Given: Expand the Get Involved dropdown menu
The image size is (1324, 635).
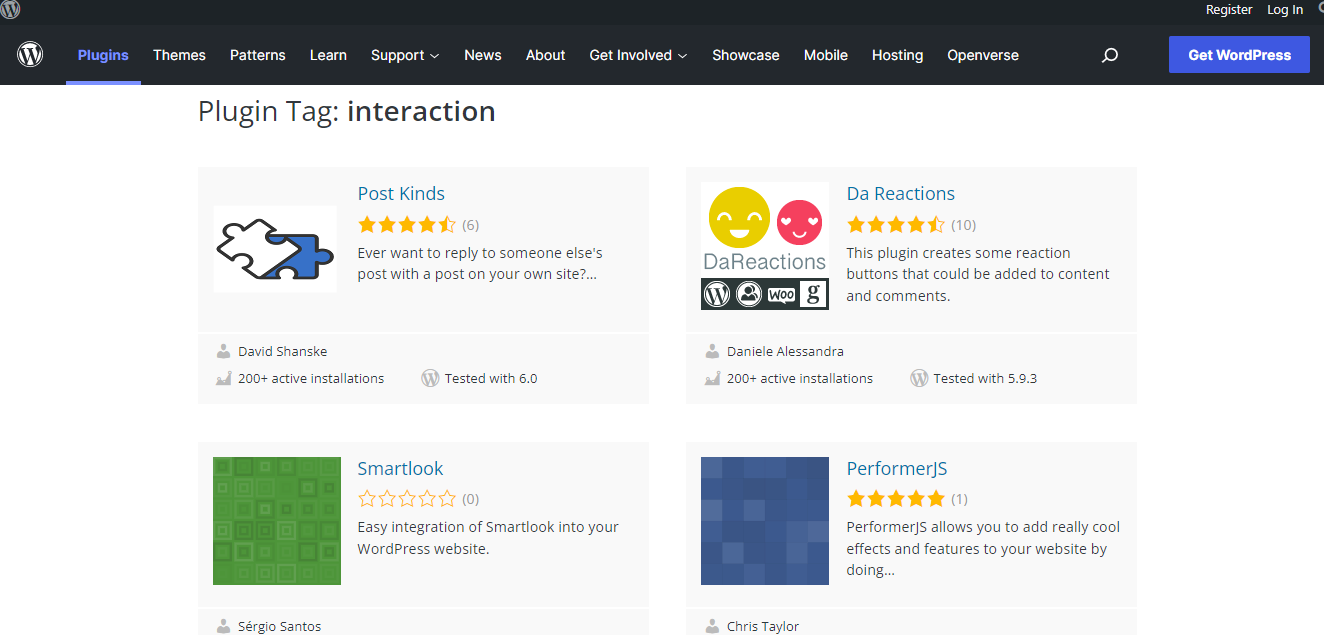Looking at the screenshot, I should coord(638,55).
